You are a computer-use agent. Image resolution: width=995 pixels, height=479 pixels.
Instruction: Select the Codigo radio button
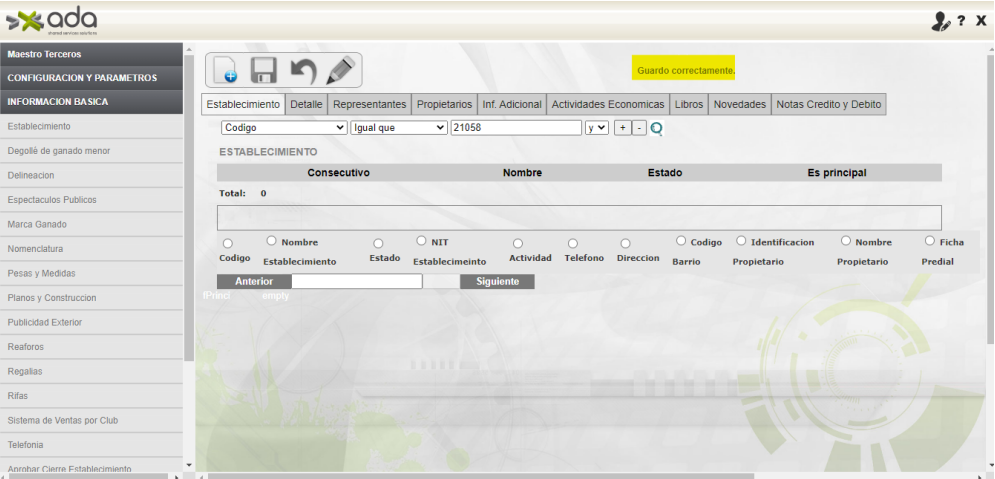[x=228, y=243]
